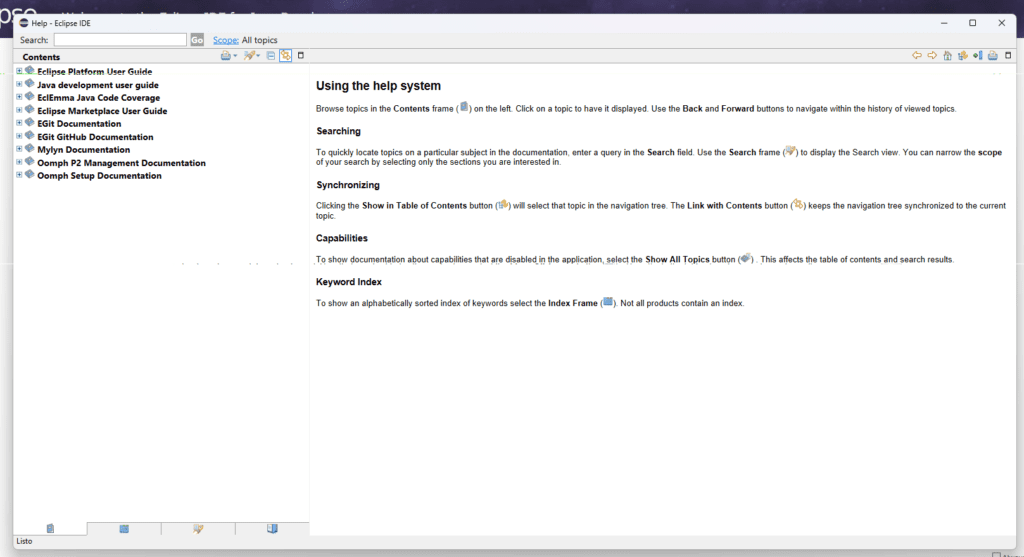Expand Mylyn Documentation node
This screenshot has height=557, width=1024.
point(19,149)
